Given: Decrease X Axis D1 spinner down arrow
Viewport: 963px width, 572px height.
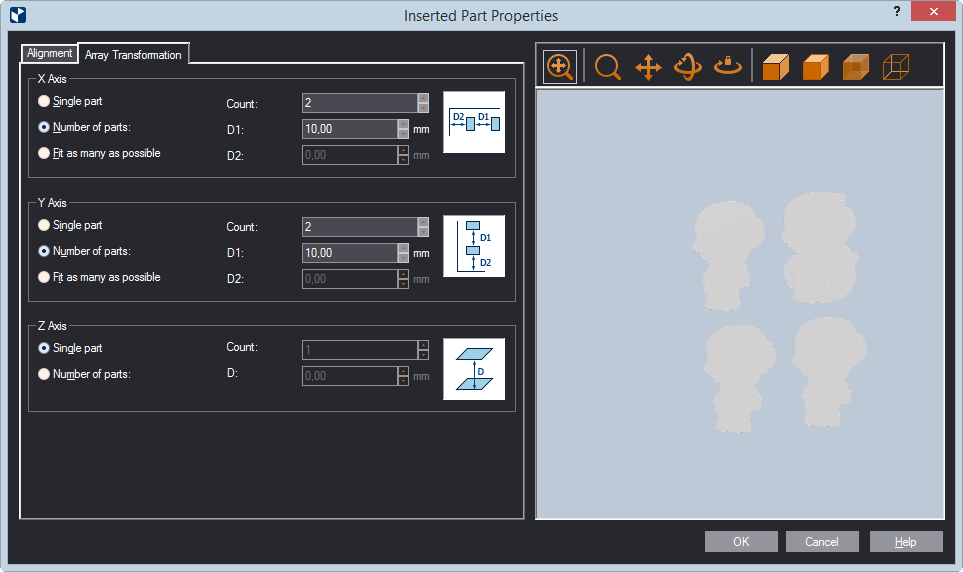Looking at the screenshot, I should coord(404,133).
